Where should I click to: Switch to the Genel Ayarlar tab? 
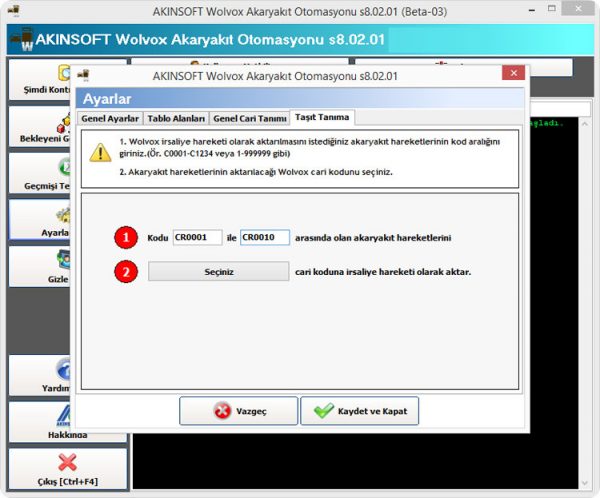click(x=110, y=118)
